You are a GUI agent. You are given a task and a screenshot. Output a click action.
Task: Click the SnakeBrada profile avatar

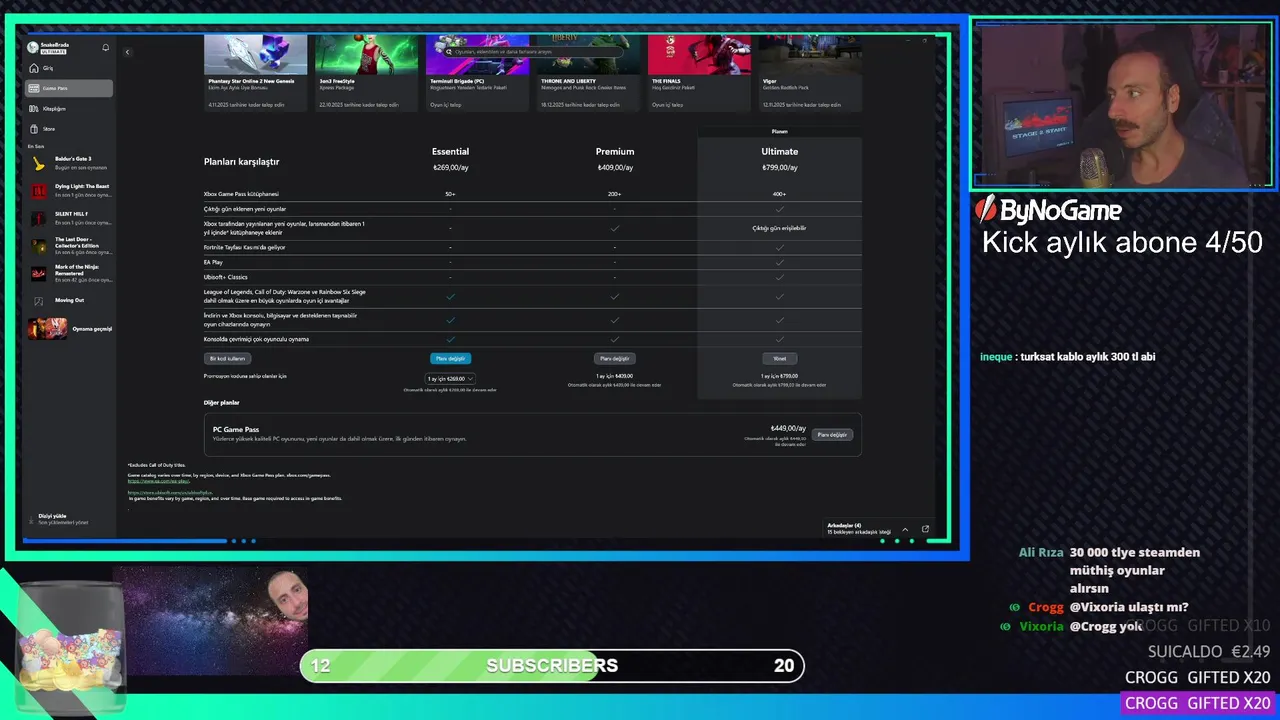coord(33,47)
